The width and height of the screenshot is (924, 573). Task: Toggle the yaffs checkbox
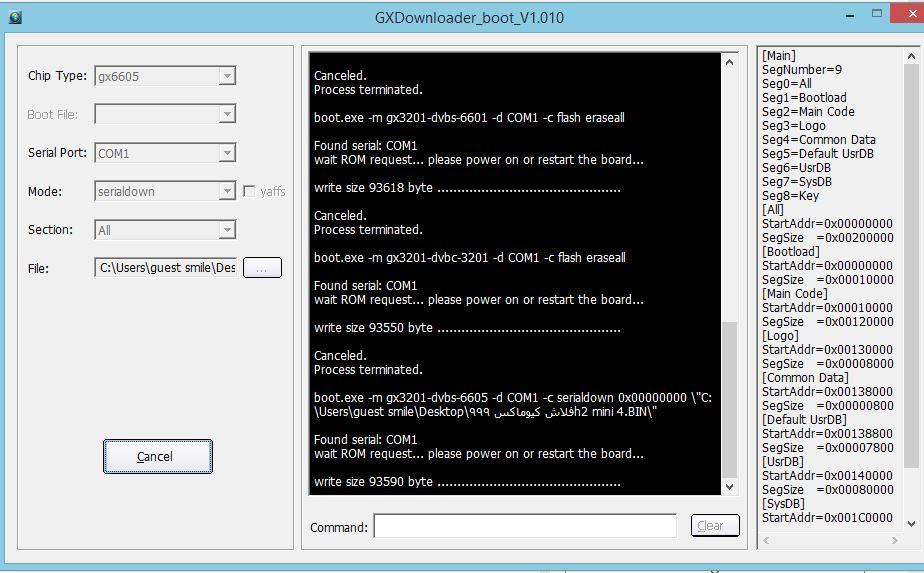coord(249,192)
